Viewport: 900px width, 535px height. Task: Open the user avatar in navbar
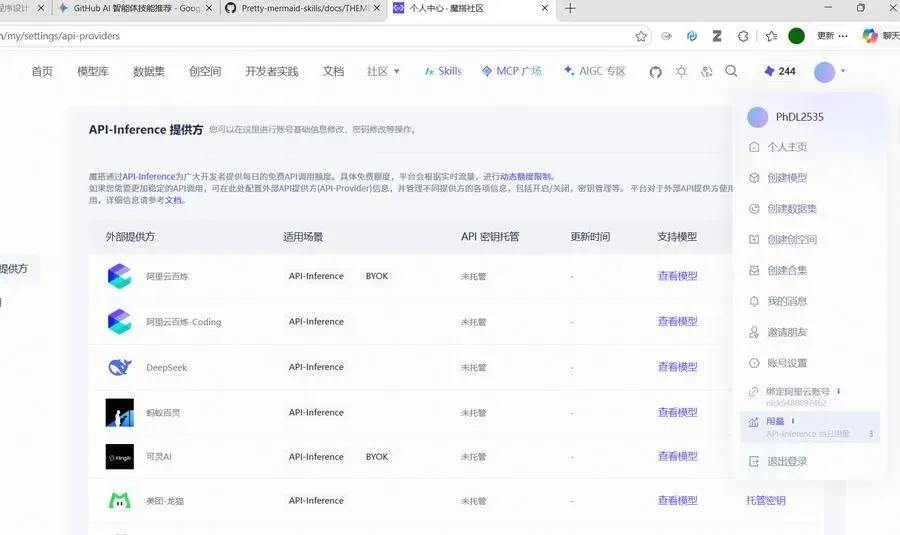(824, 72)
